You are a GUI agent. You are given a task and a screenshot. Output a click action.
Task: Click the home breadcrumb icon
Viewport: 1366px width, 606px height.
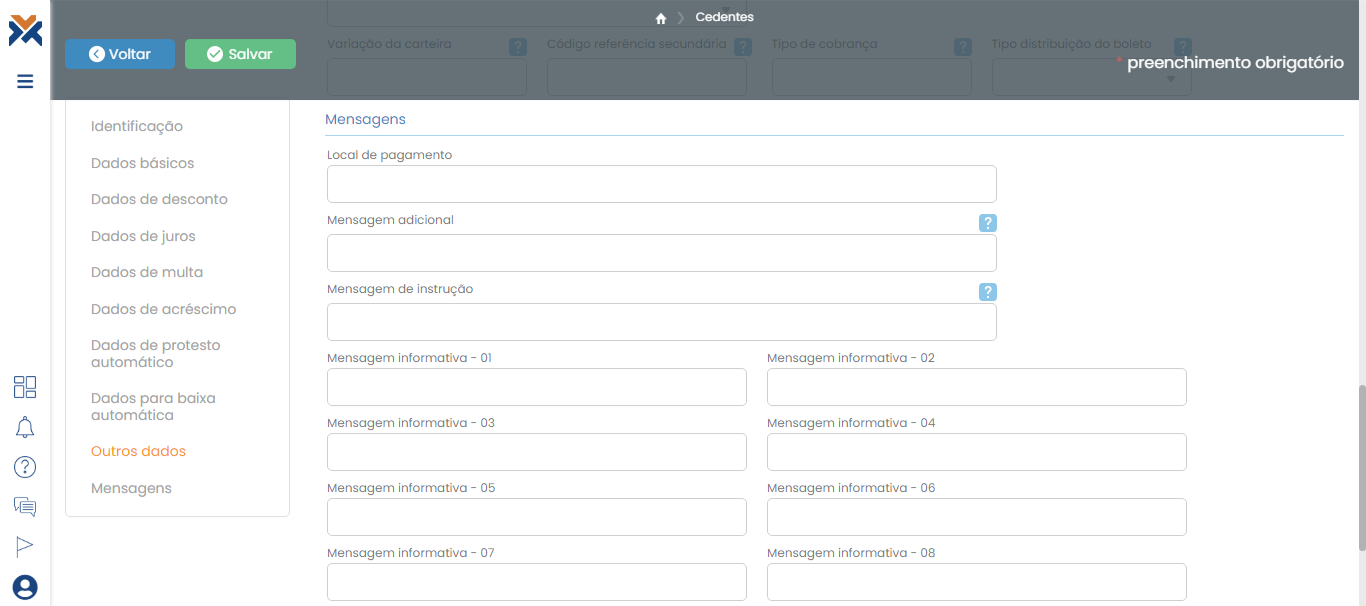pyautogui.click(x=661, y=18)
